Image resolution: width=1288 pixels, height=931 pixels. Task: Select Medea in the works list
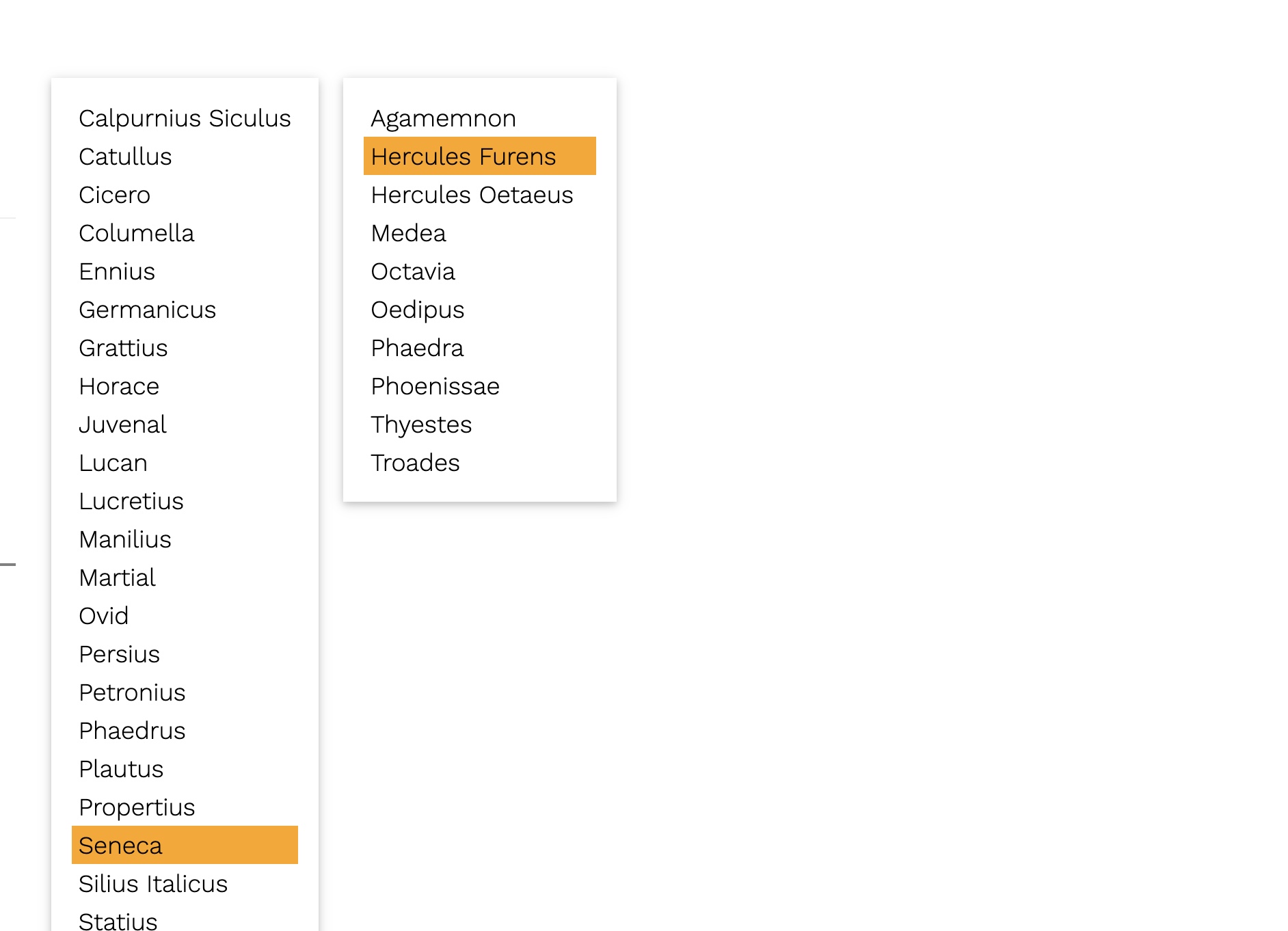click(408, 233)
